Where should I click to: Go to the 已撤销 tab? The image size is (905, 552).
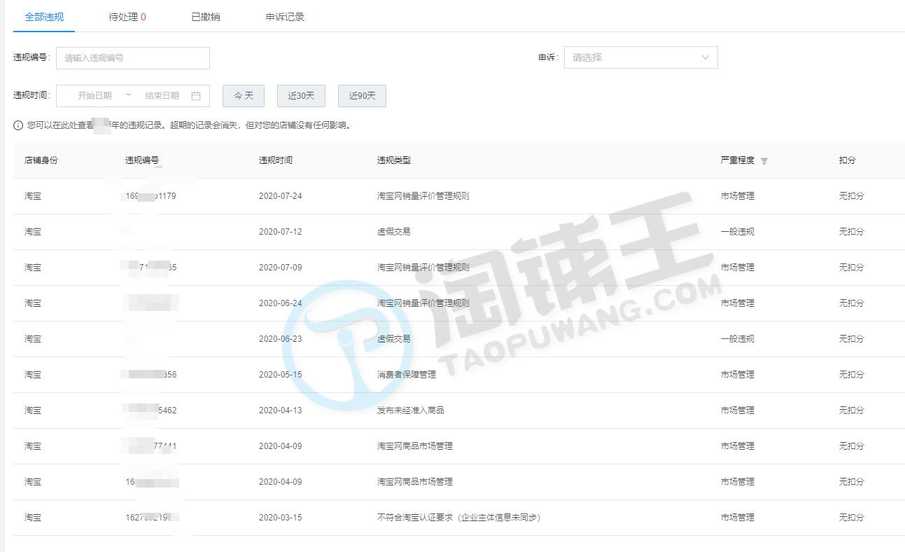click(205, 17)
